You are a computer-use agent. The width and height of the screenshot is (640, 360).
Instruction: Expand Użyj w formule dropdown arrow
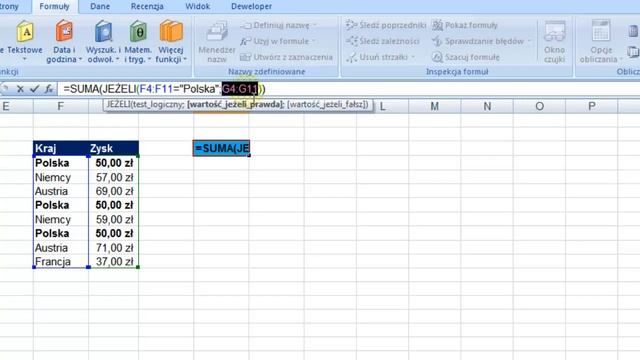314,41
